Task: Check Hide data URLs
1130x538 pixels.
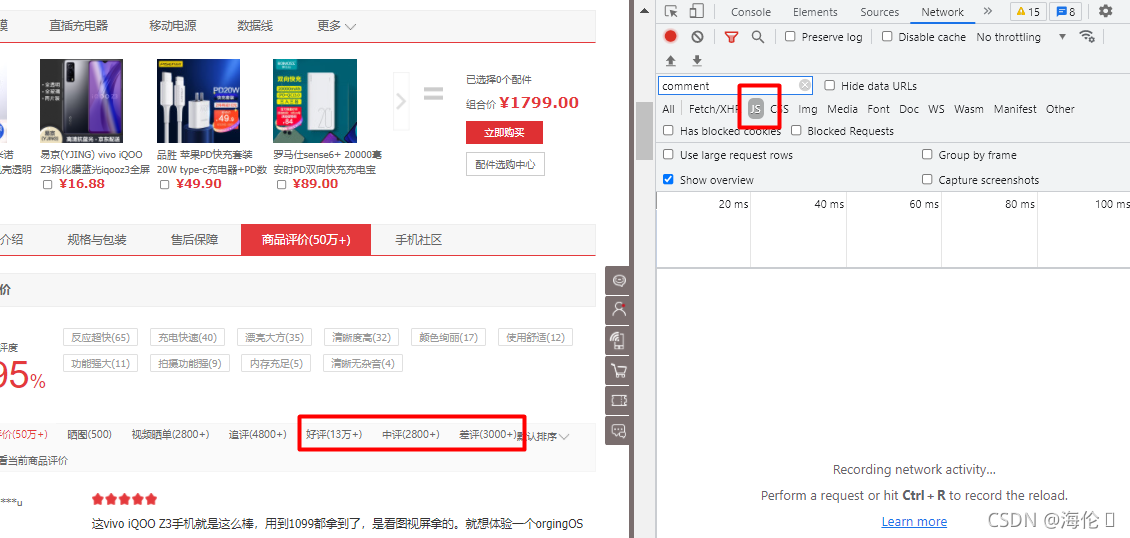Action: pyautogui.click(x=829, y=86)
